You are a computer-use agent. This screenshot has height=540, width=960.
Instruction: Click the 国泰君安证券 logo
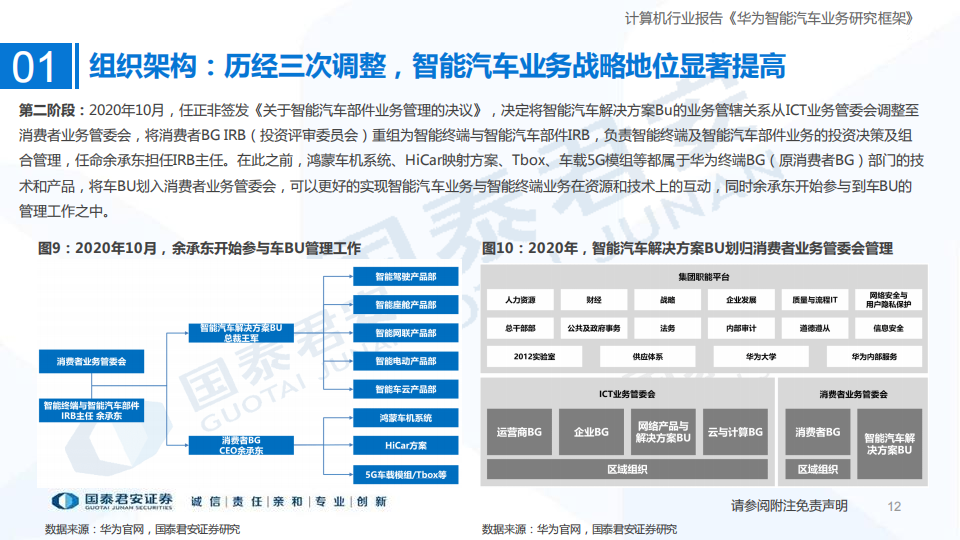(x=112, y=501)
